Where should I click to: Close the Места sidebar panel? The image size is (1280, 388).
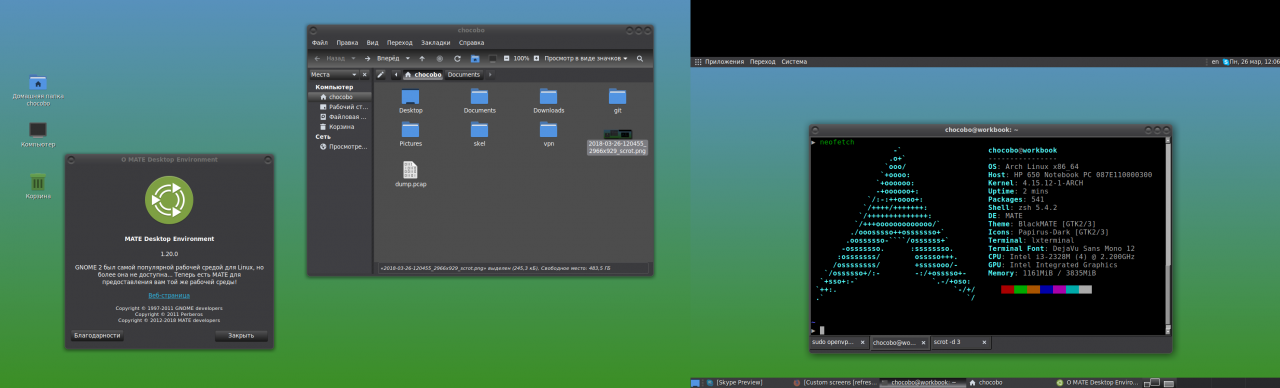[x=364, y=74]
